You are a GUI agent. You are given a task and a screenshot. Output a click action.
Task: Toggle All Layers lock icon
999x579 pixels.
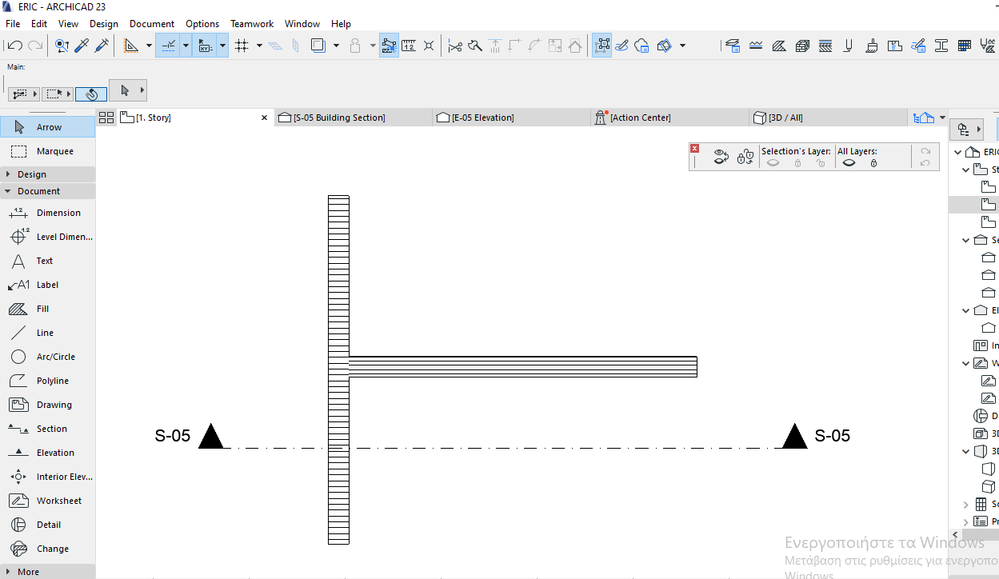tap(873, 163)
